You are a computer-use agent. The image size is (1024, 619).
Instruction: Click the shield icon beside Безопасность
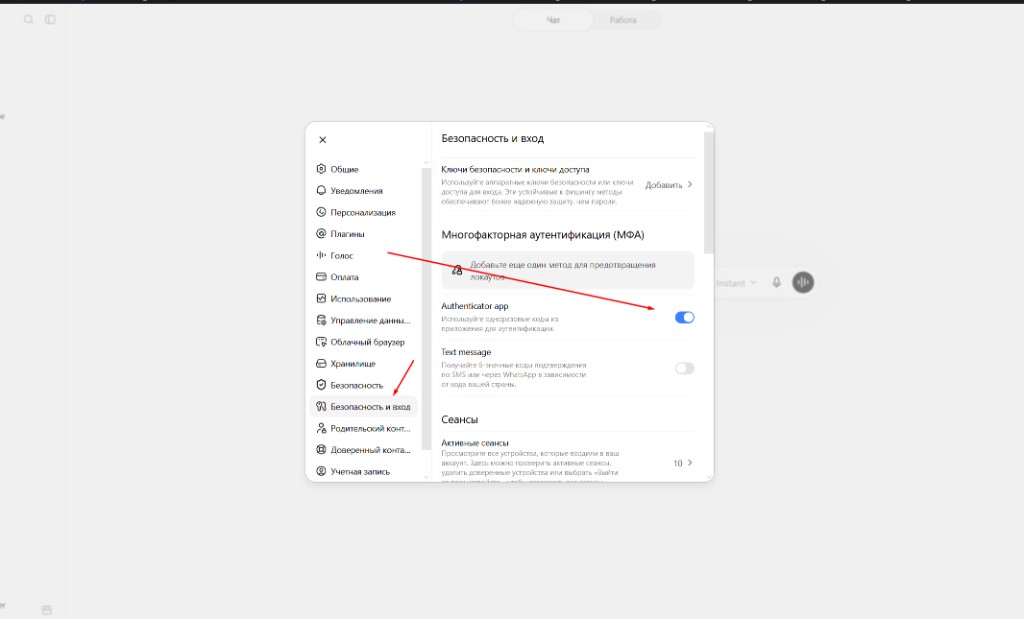pos(321,385)
